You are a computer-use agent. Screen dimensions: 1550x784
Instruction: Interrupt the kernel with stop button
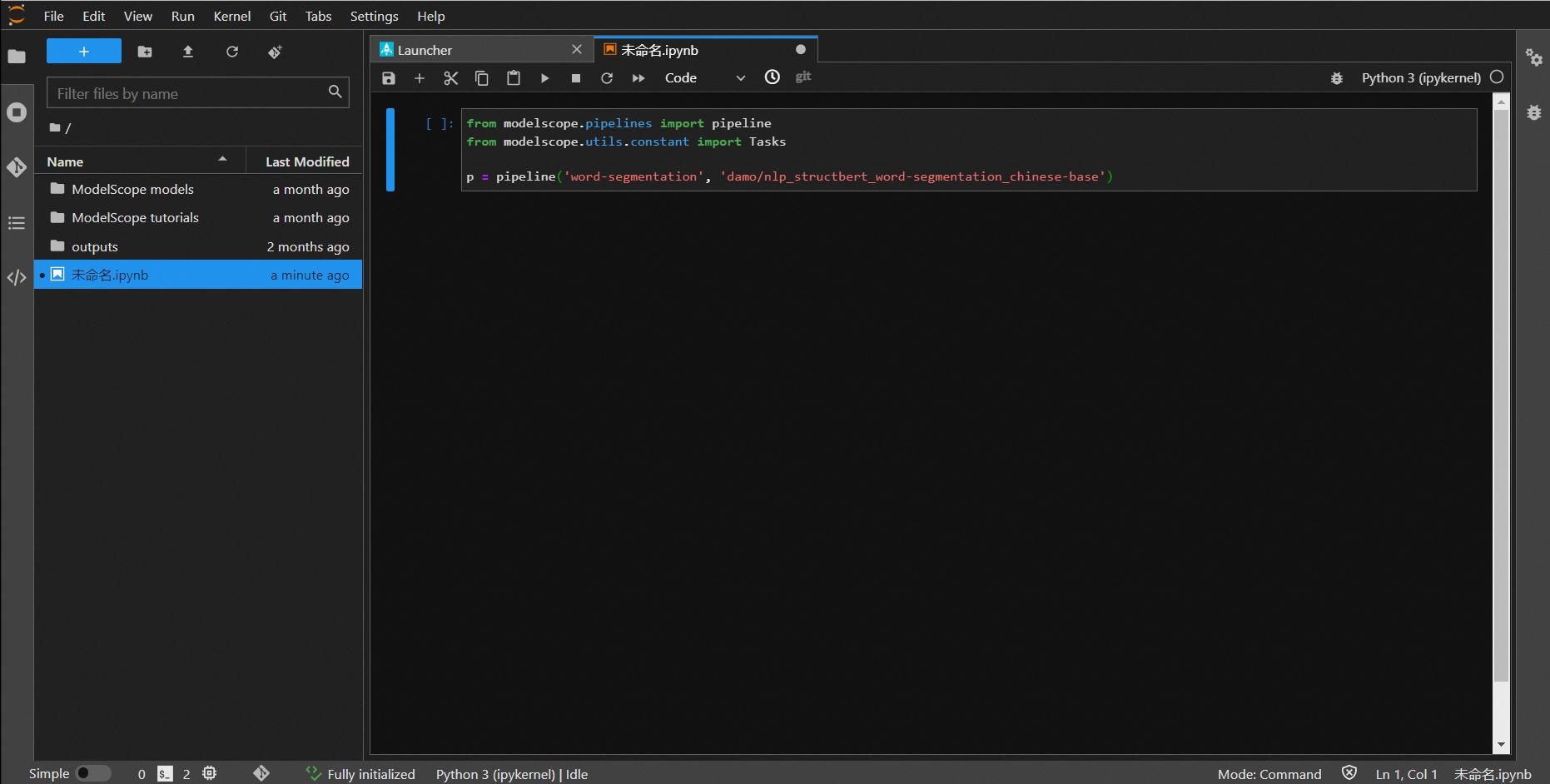[x=576, y=77]
